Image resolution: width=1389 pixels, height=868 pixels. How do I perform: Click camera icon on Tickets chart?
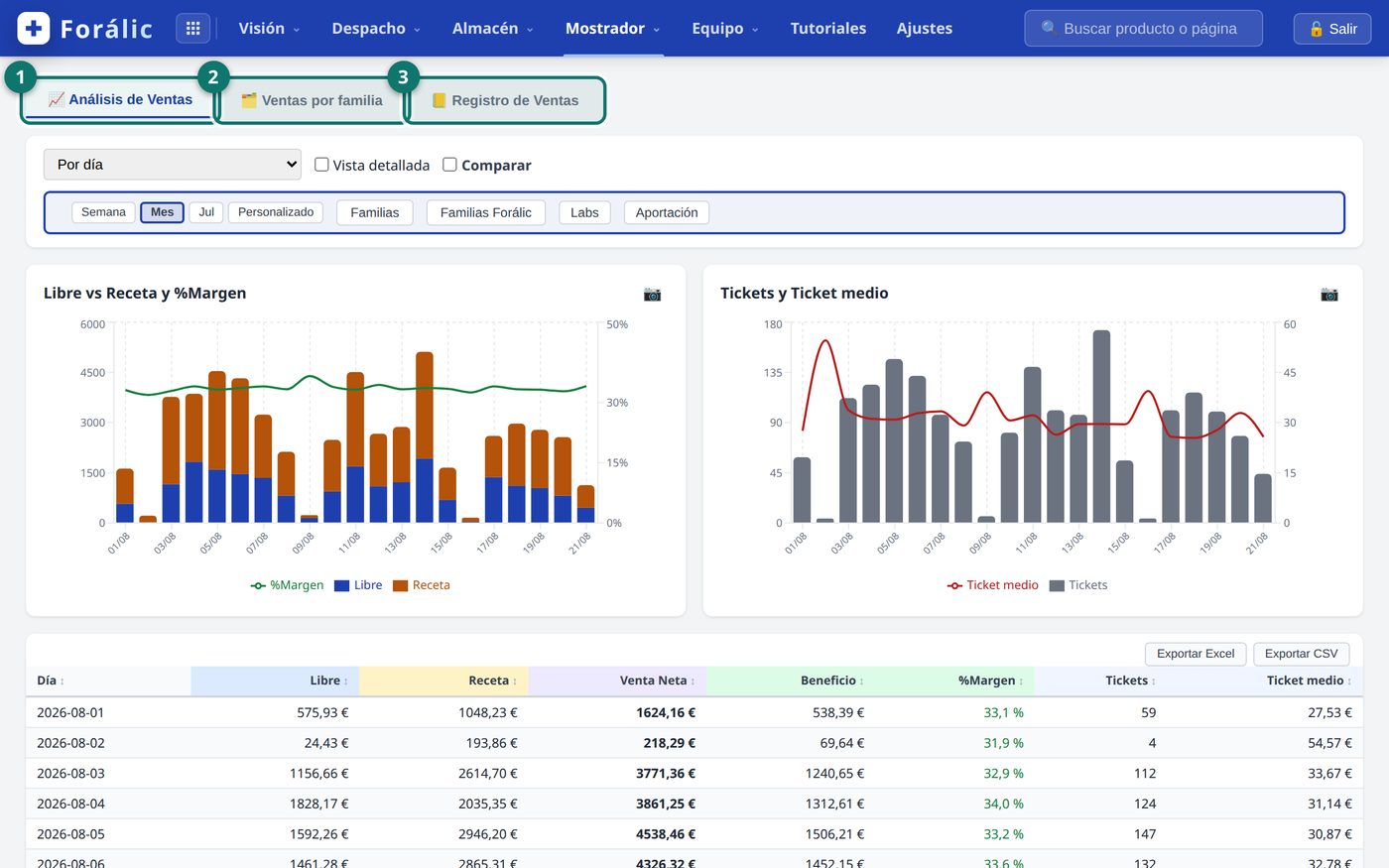click(1329, 294)
